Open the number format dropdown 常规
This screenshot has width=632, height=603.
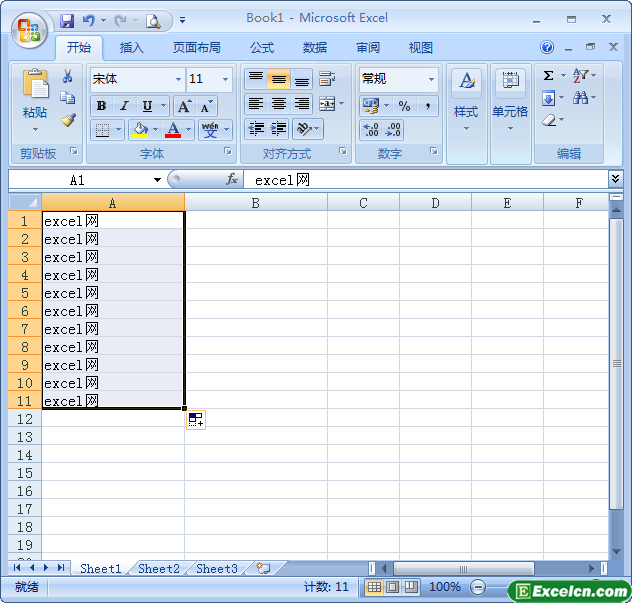tap(431, 79)
